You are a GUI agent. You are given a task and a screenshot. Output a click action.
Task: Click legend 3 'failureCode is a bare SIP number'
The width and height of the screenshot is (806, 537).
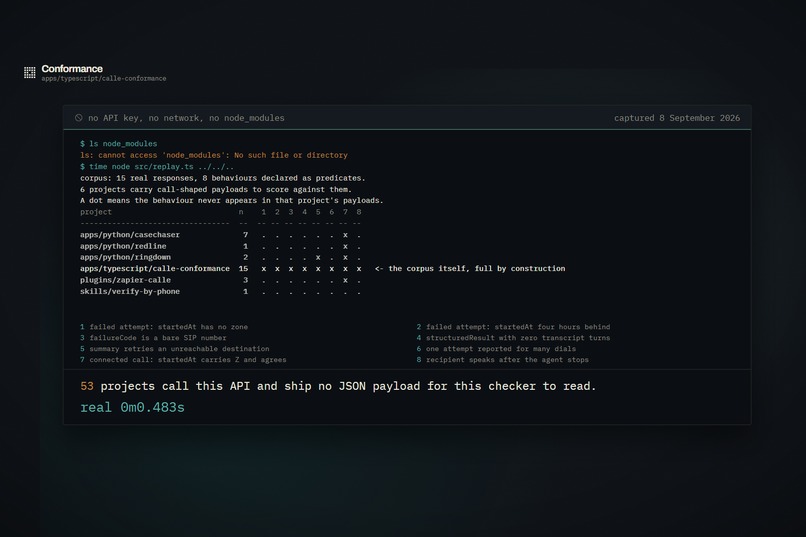tap(153, 338)
